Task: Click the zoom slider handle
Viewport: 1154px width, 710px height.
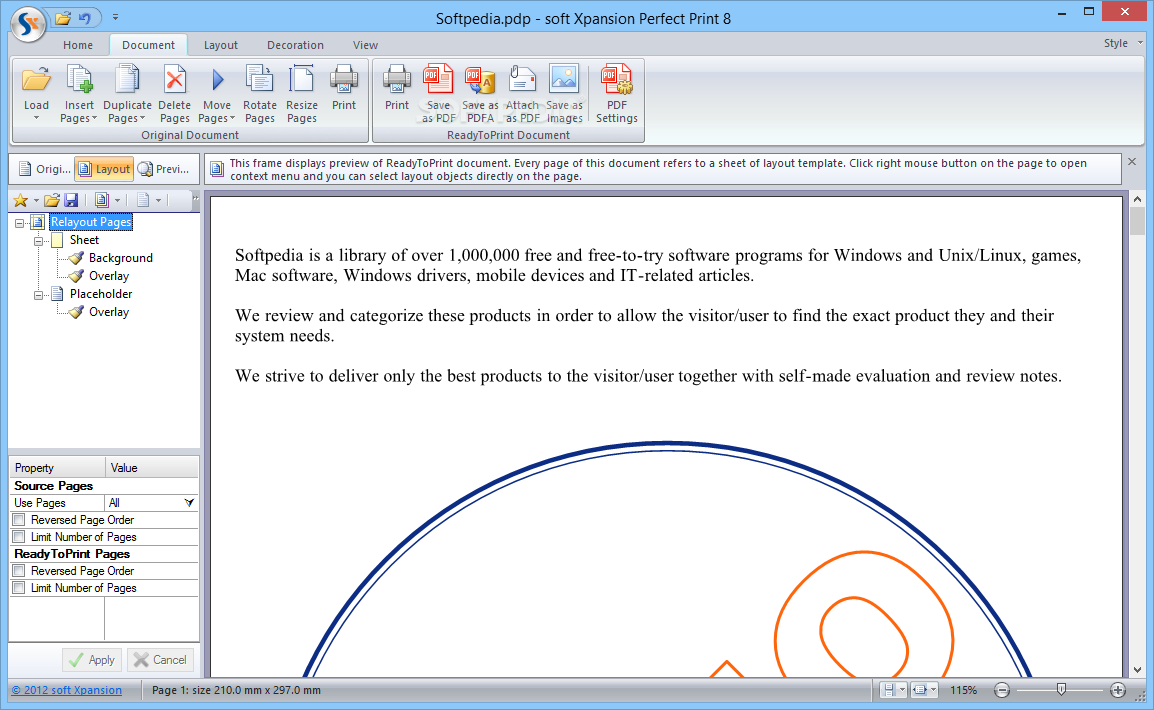Action: tap(1061, 689)
